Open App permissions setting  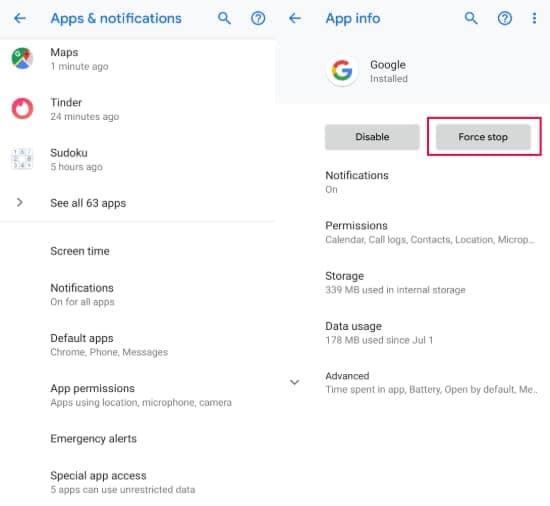click(138, 395)
